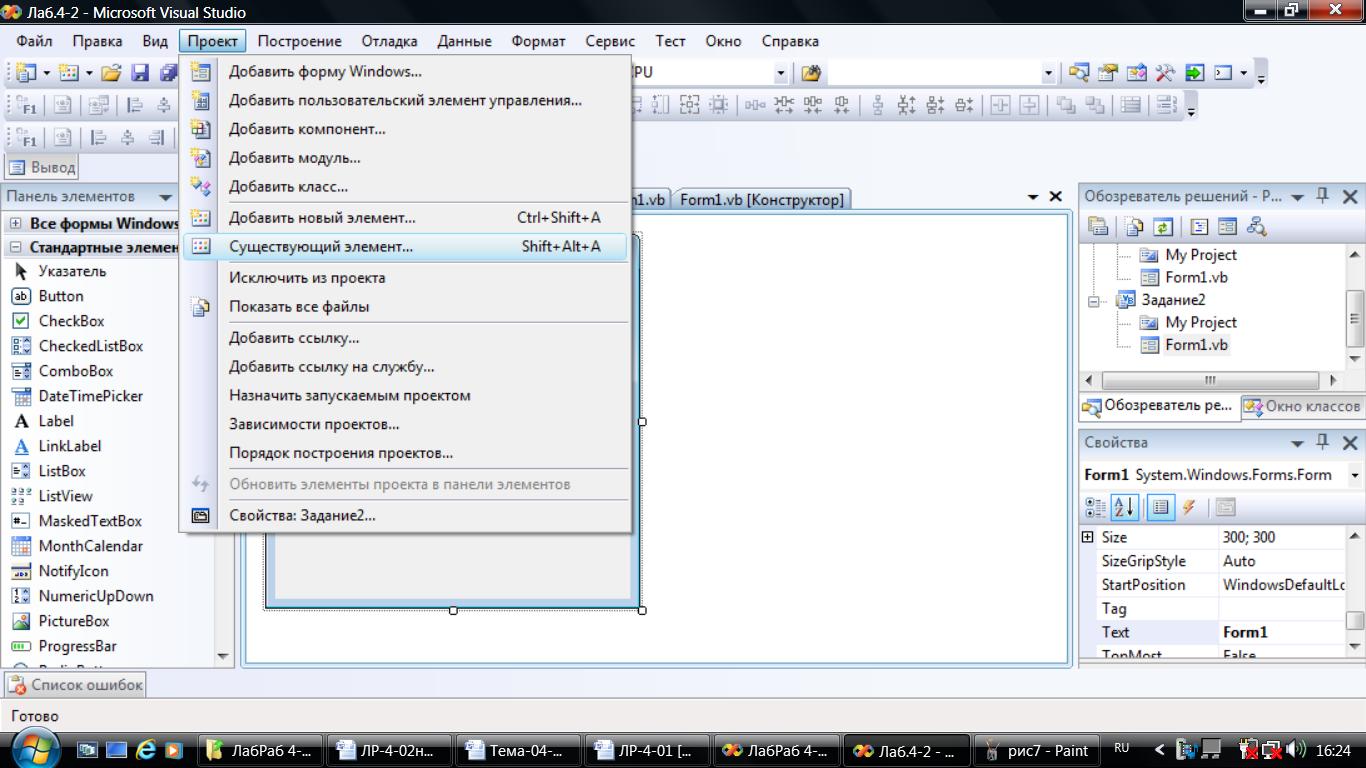Screen dimensions: 1366x768
Task: Expand All Windows Forms toolbox group
Action: pos(15,223)
